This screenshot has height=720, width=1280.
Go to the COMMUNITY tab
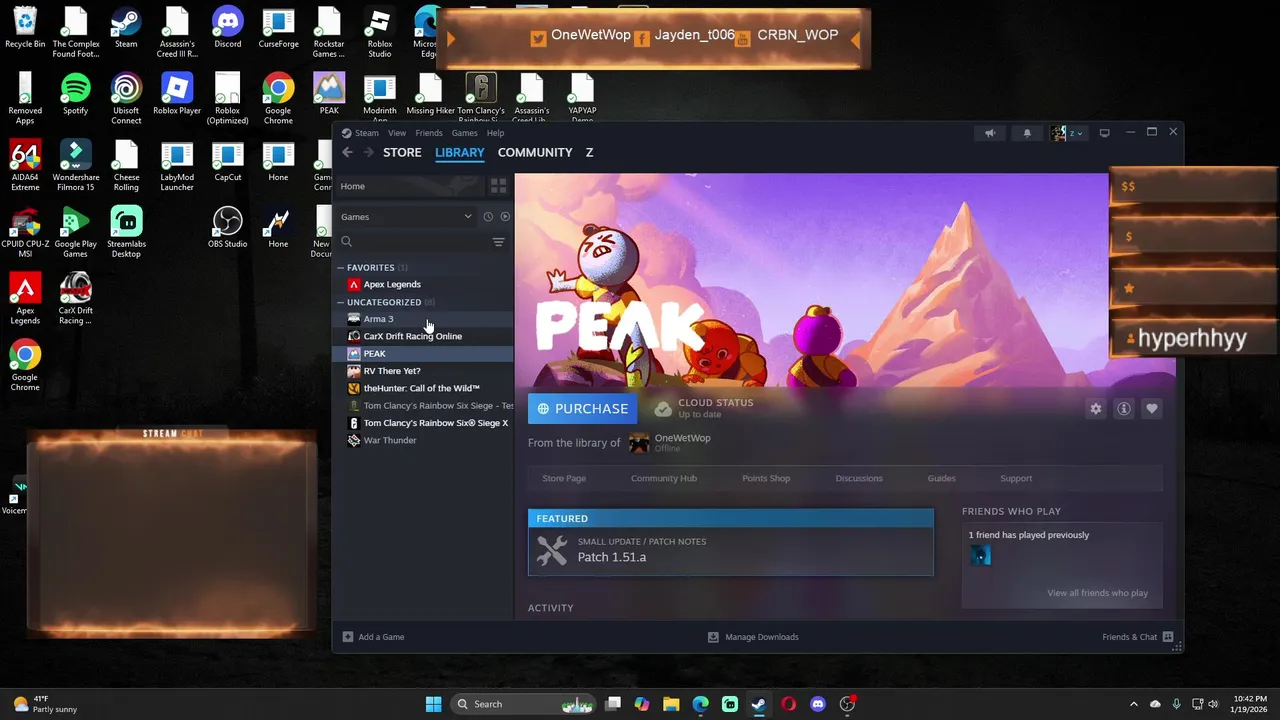pos(535,152)
